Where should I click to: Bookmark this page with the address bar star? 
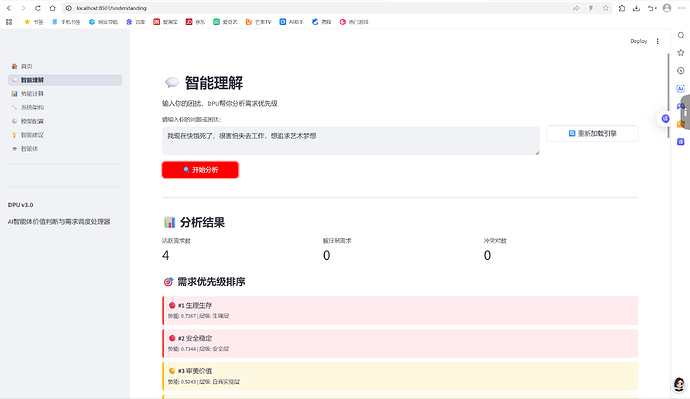point(606,8)
